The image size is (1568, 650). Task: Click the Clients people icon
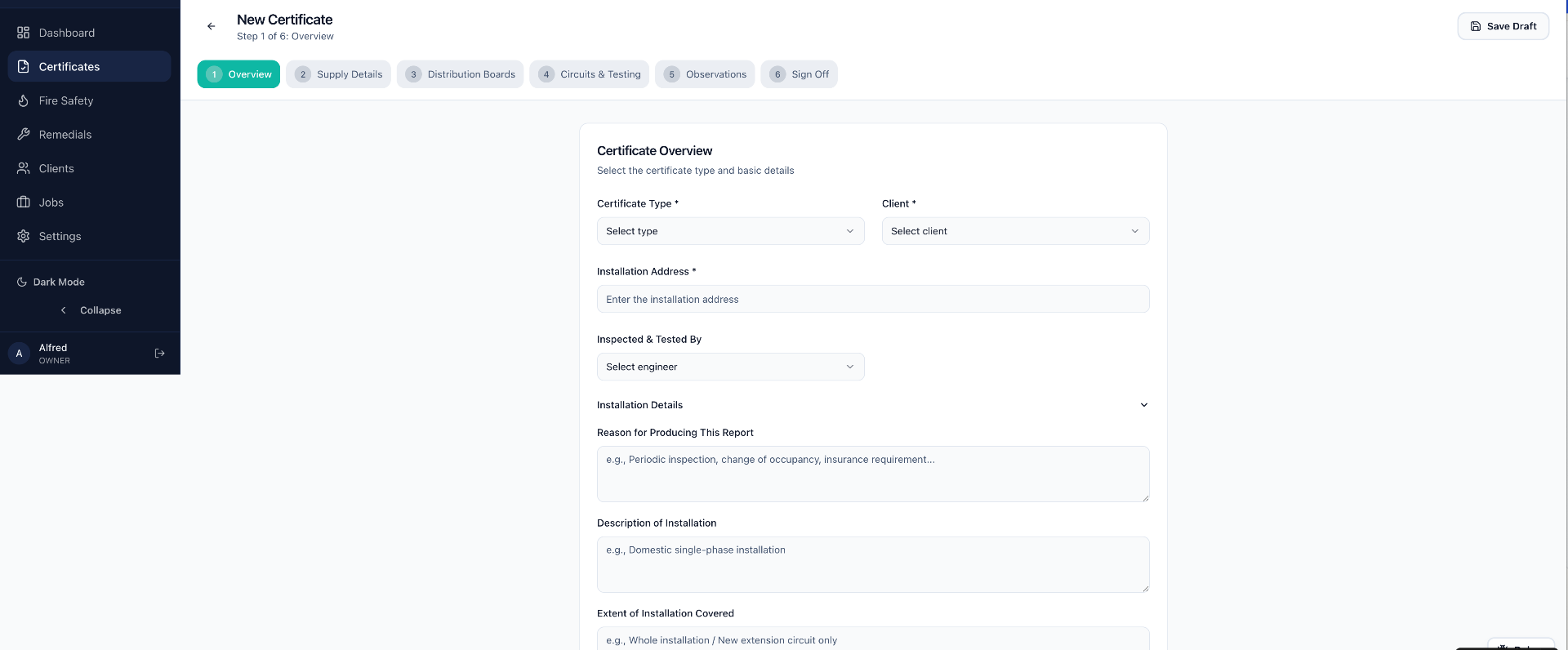click(23, 168)
